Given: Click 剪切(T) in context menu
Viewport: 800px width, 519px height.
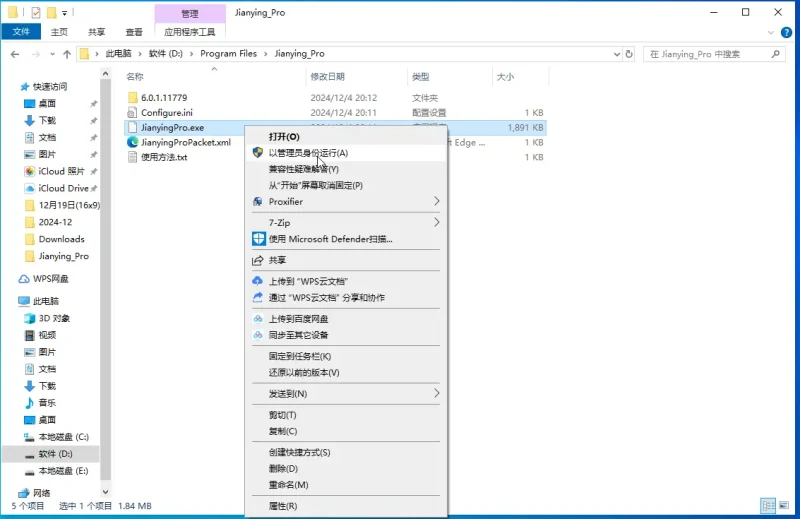Looking at the screenshot, I should tap(346, 415).
